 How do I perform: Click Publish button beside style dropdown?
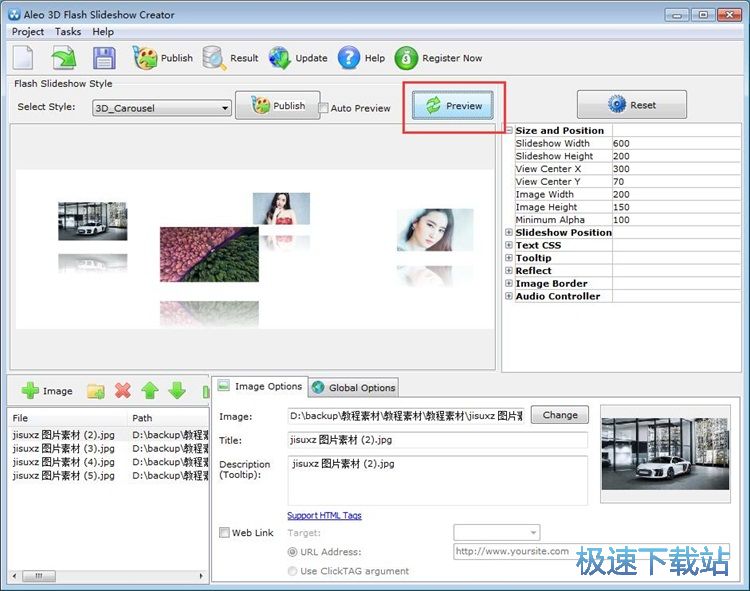point(277,106)
